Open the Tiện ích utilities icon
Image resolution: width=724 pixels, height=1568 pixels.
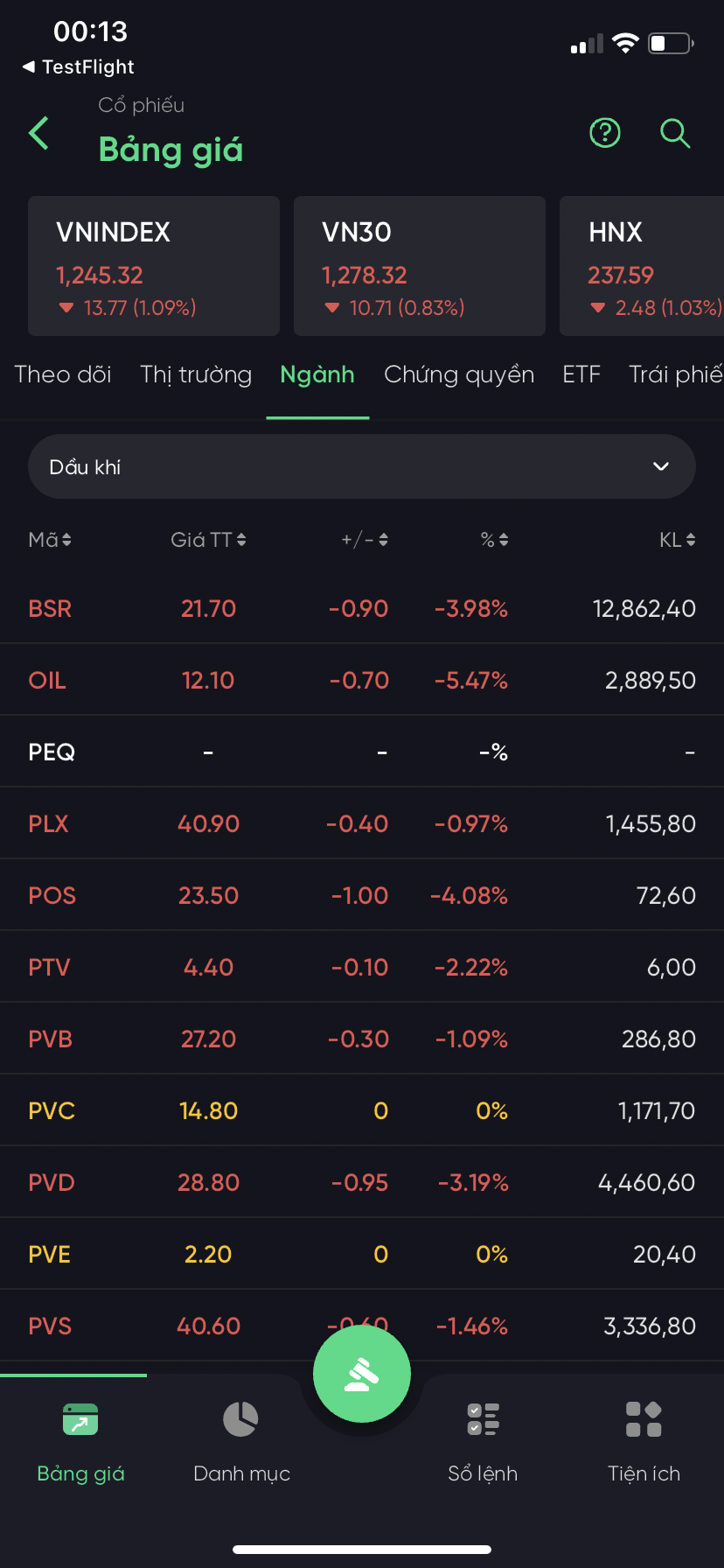pyautogui.click(x=644, y=1419)
